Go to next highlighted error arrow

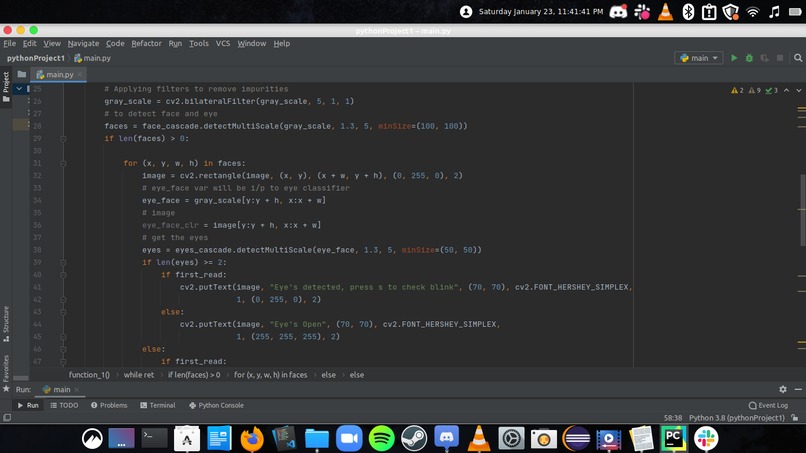click(x=798, y=90)
